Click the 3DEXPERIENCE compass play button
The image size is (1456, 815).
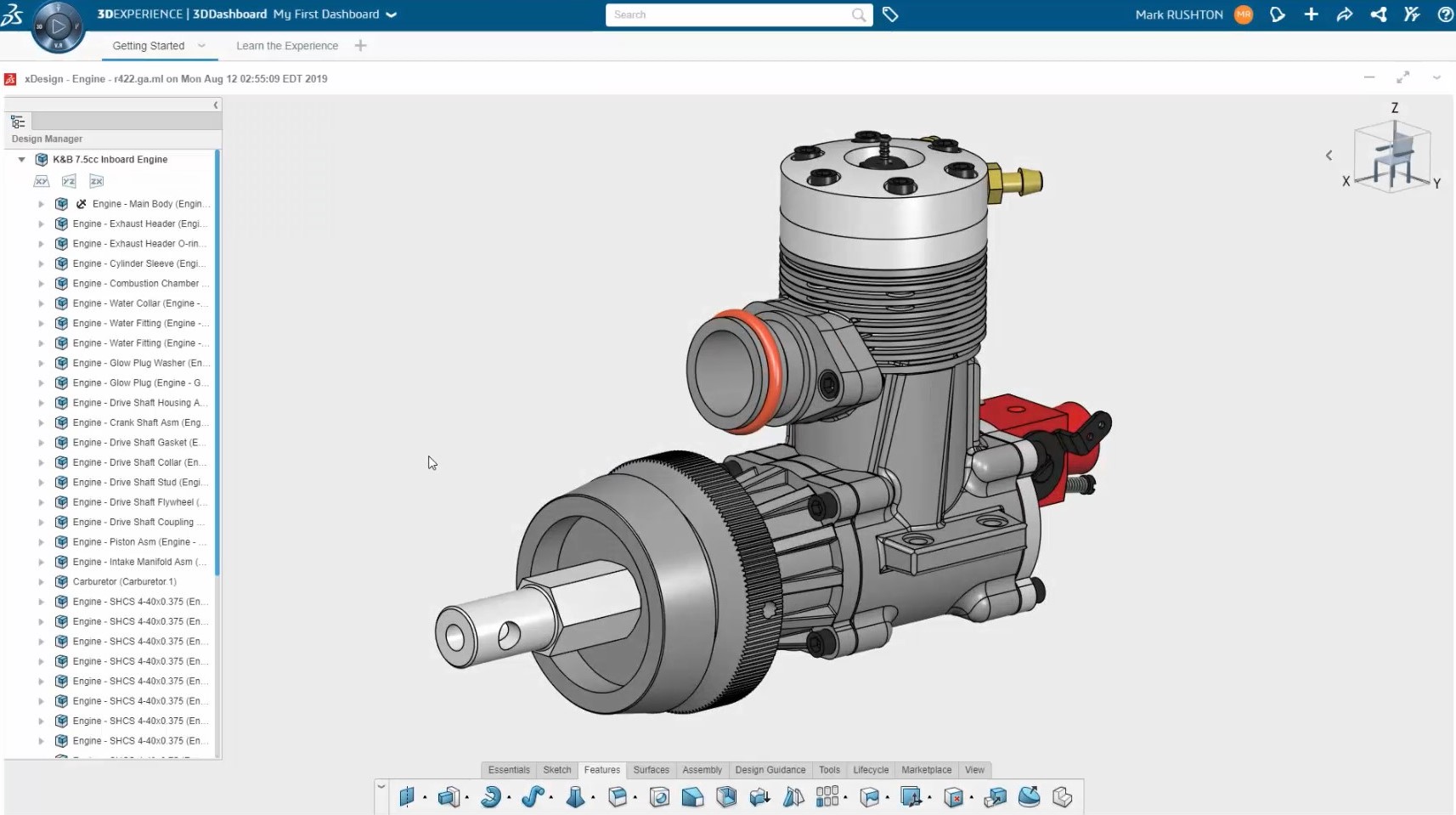(58, 26)
